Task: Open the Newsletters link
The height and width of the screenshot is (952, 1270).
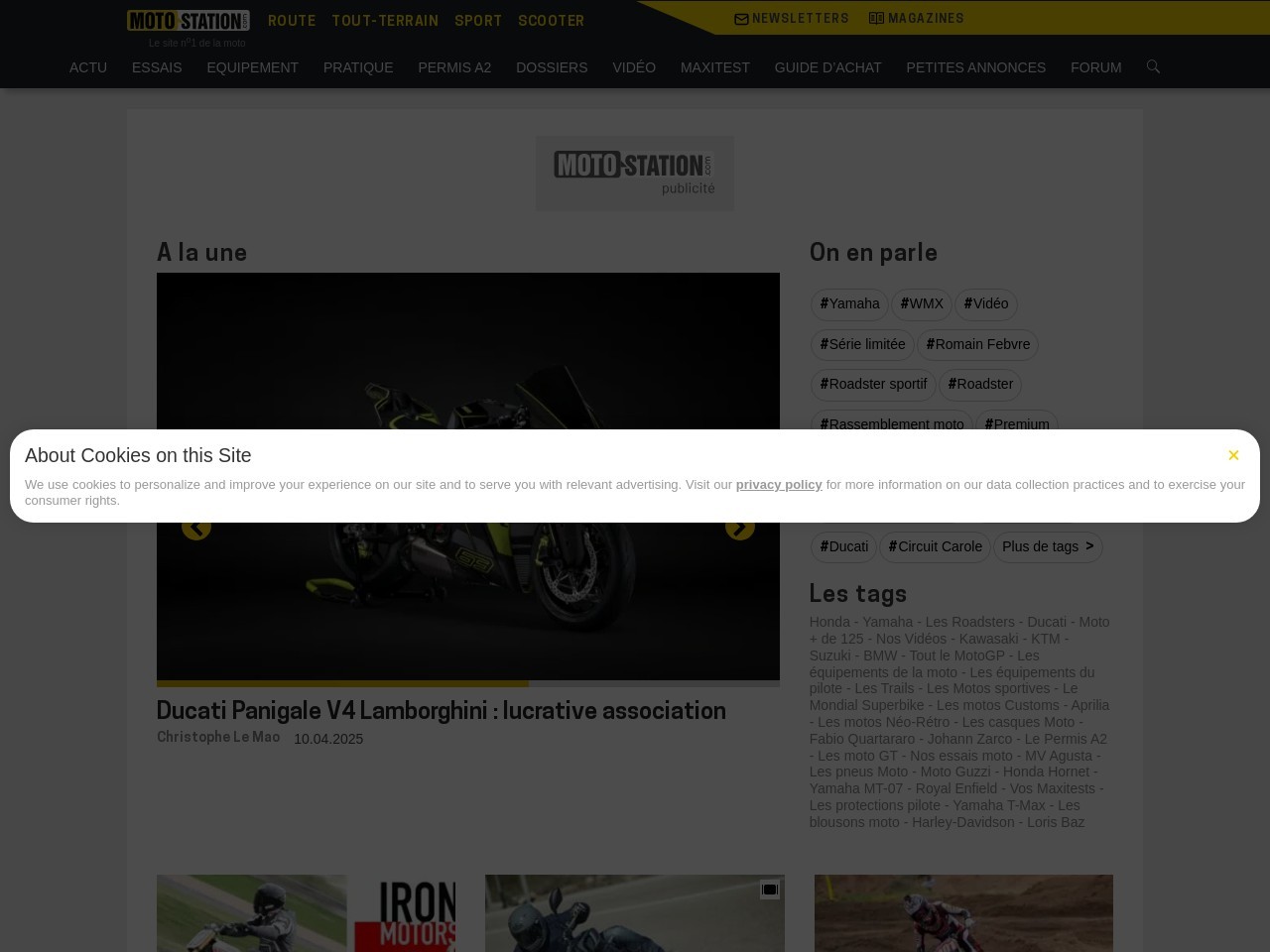Action: [792, 19]
